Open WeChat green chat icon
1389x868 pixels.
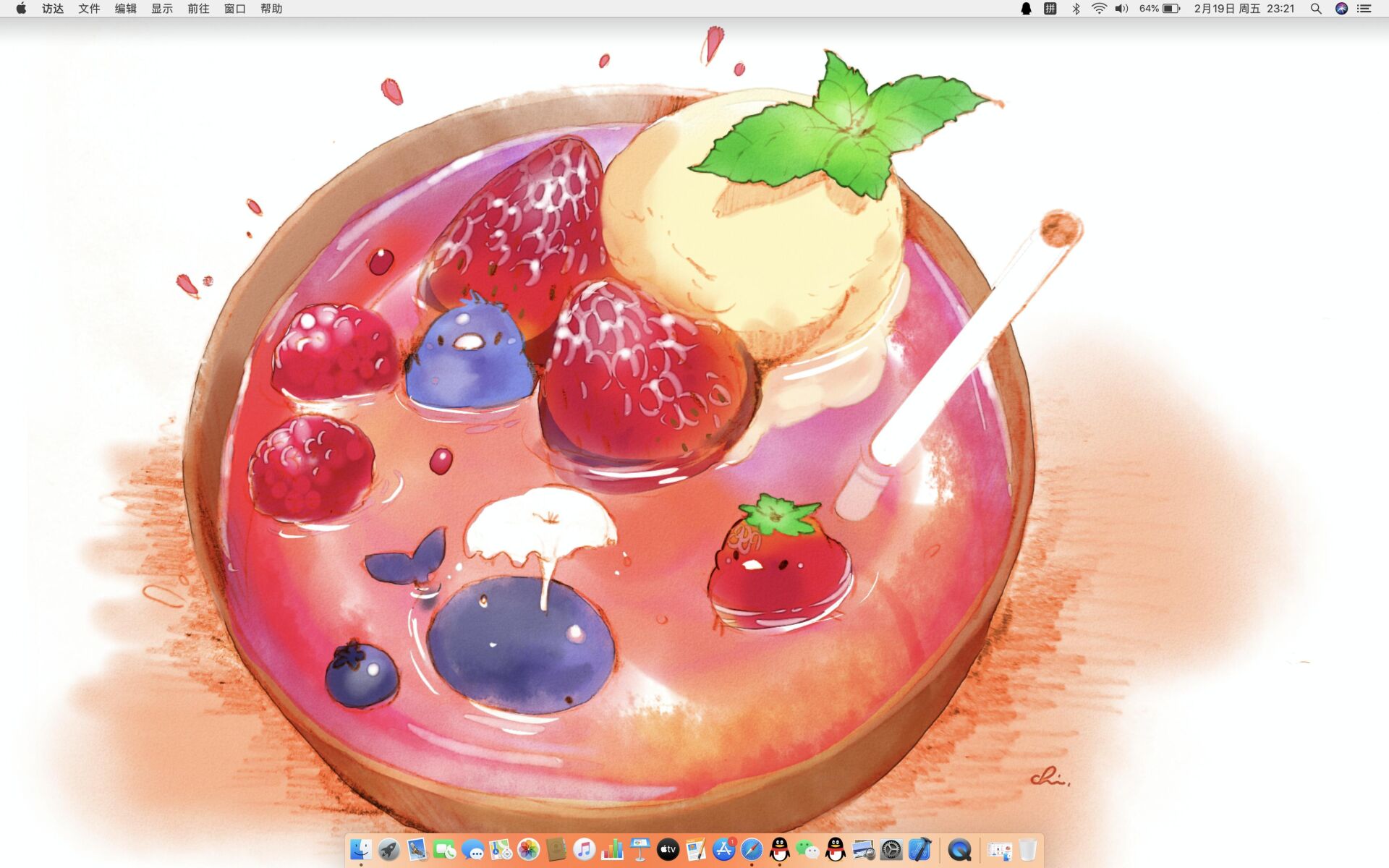click(807, 849)
